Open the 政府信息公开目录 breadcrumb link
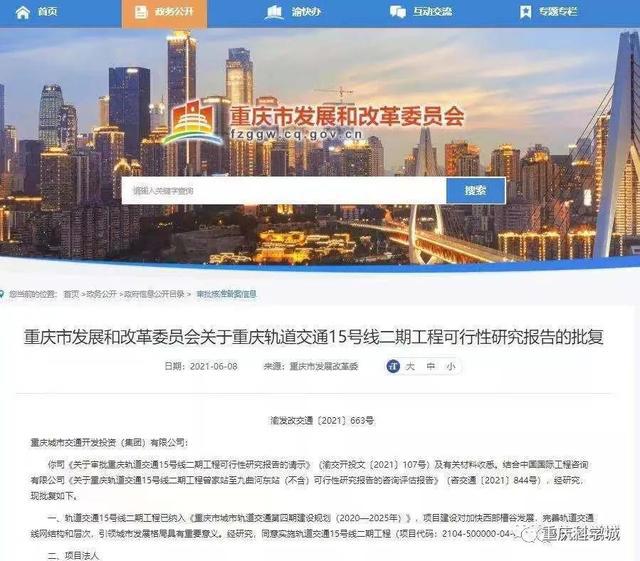640x561 pixels. click(x=154, y=294)
